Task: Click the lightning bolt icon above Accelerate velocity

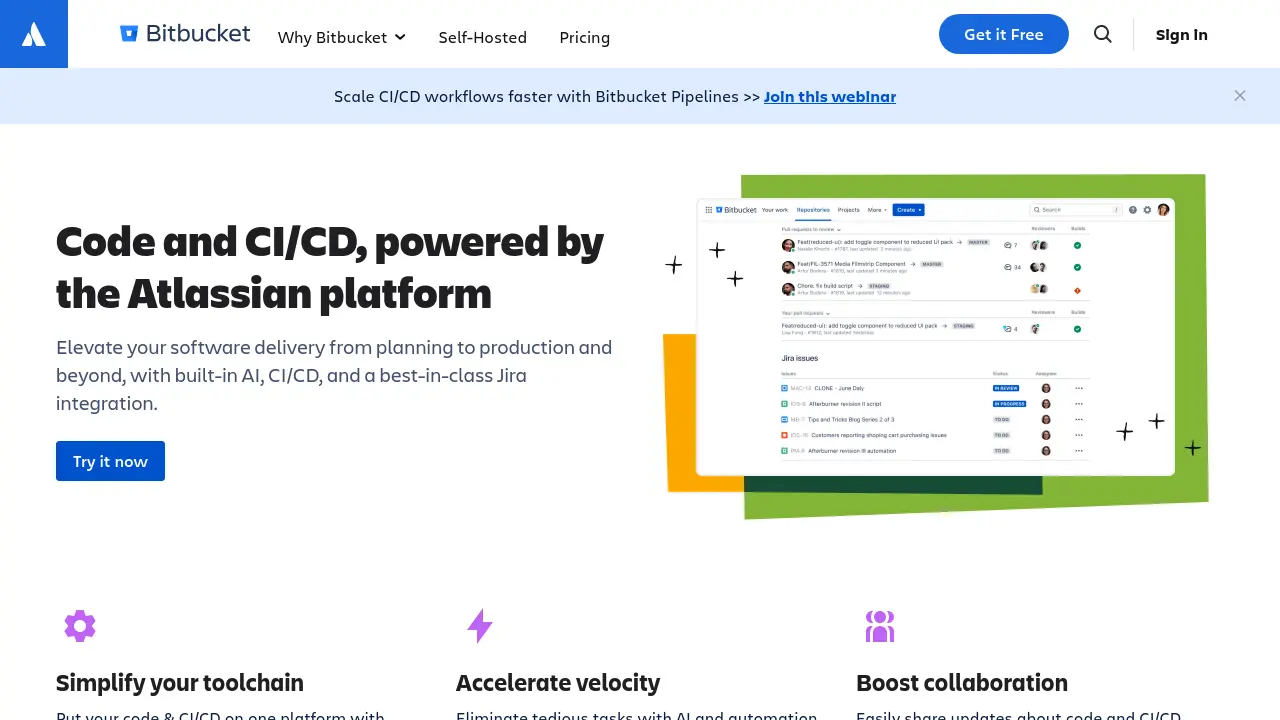Action: pyautogui.click(x=480, y=626)
